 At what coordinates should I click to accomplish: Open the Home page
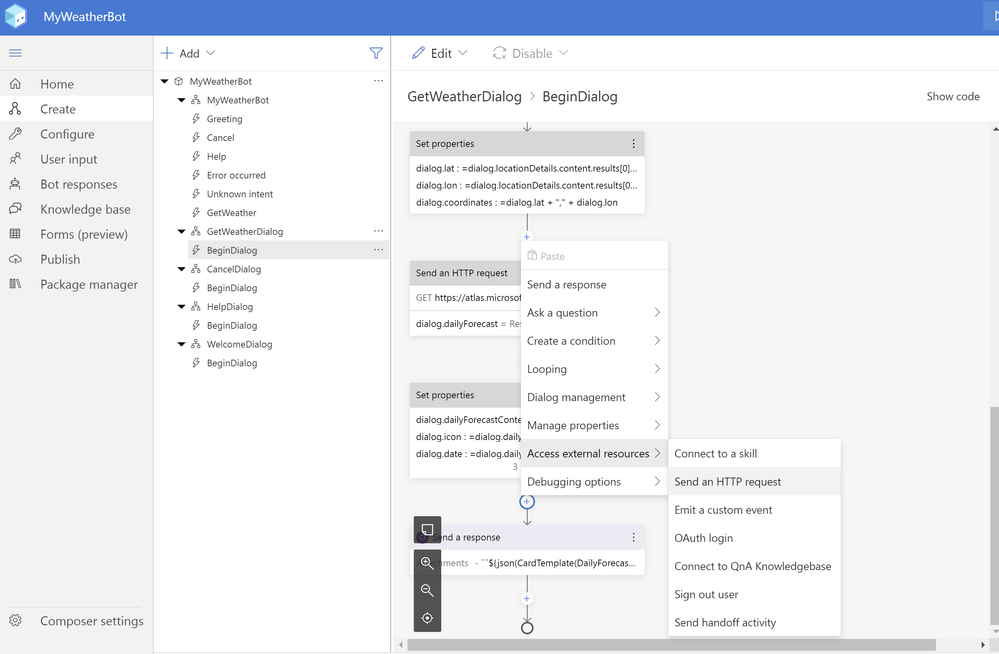pyautogui.click(x=76, y=84)
